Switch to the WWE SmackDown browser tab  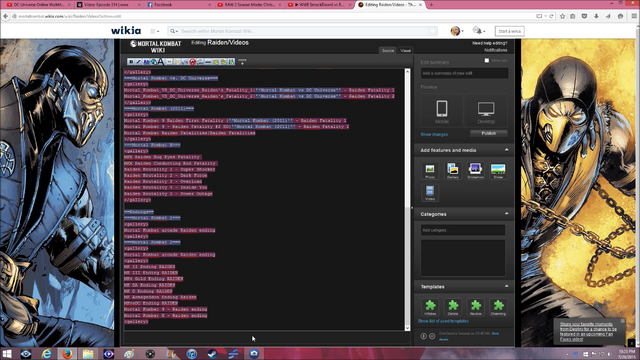click(x=320, y=5)
